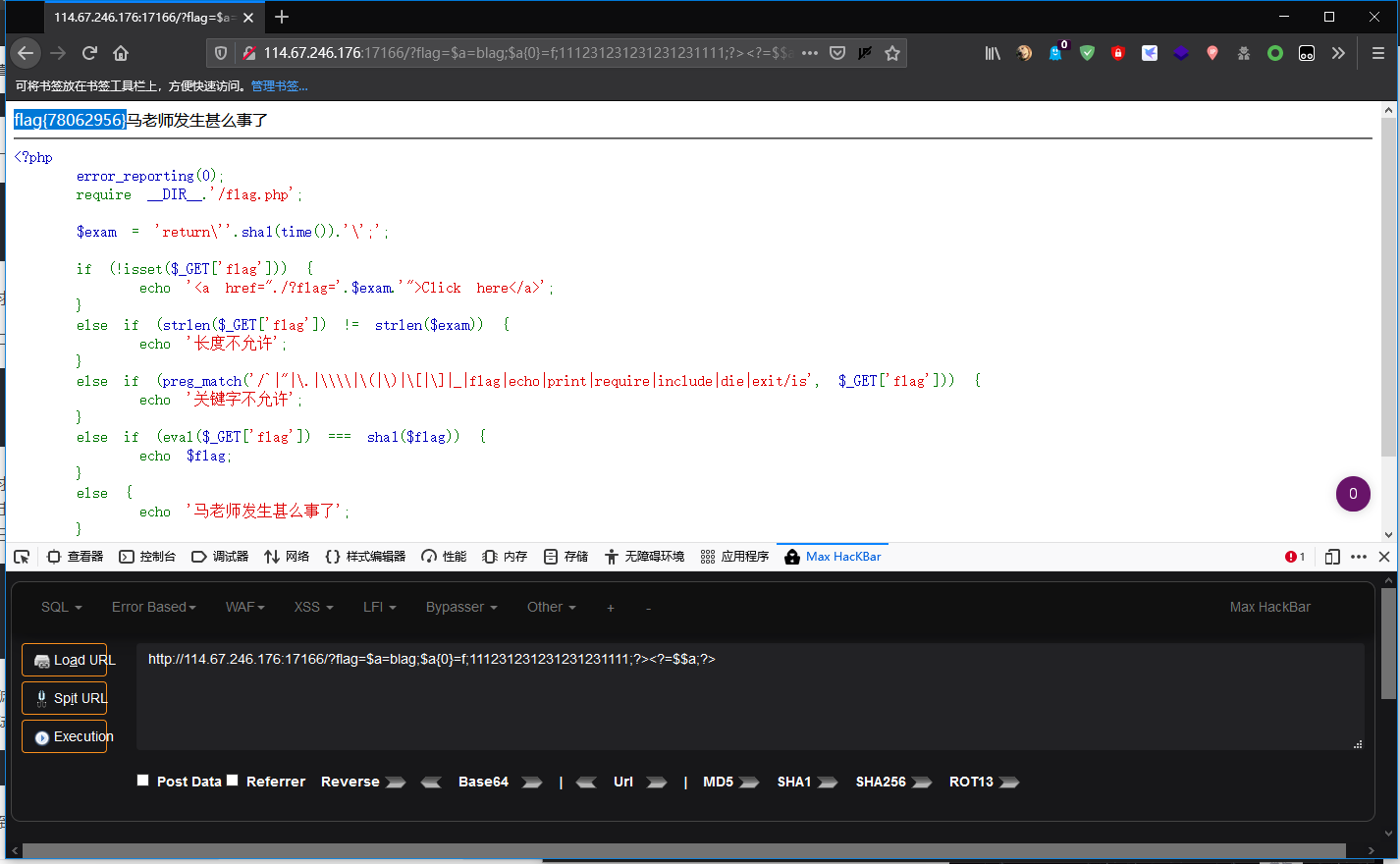Apply SHA1 hash arrow
The image size is (1400, 864).
(x=828, y=783)
